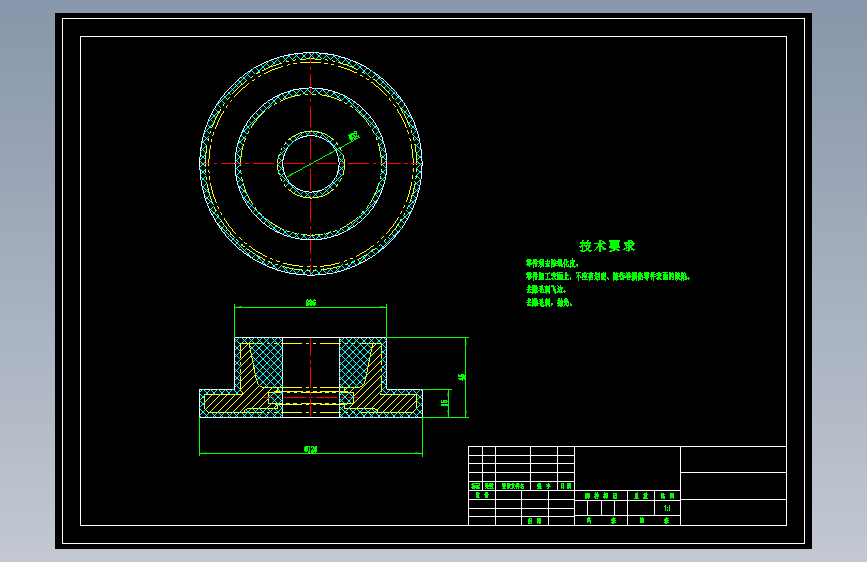Screen dimensions: 867x562
Task: Select the 技术要求 heading text
Action: pyautogui.click(x=607, y=246)
